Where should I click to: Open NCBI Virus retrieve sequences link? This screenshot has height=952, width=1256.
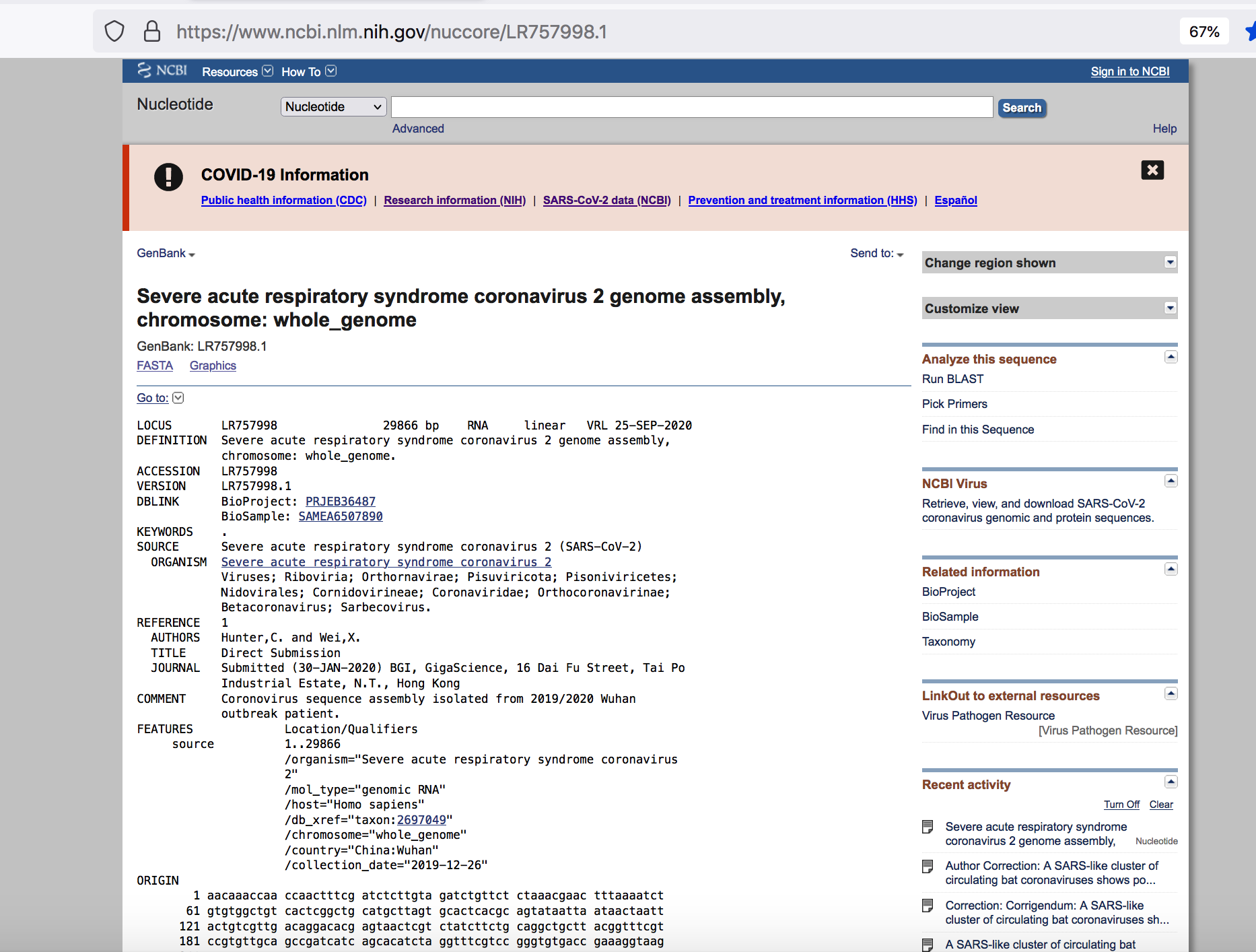coord(1037,510)
